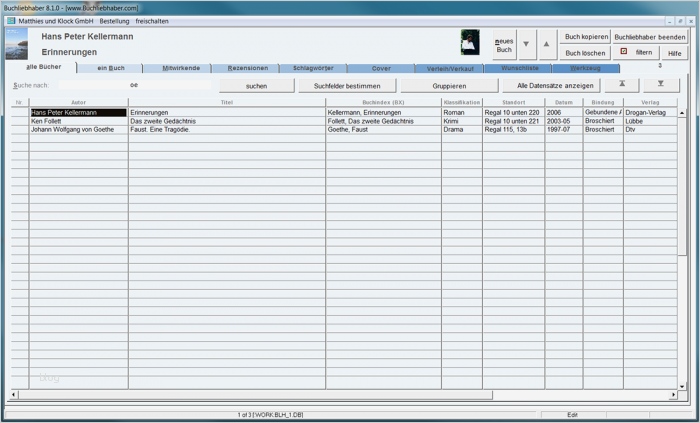700x423 pixels.
Task: Open Hilfe button
Action: pos(675,53)
